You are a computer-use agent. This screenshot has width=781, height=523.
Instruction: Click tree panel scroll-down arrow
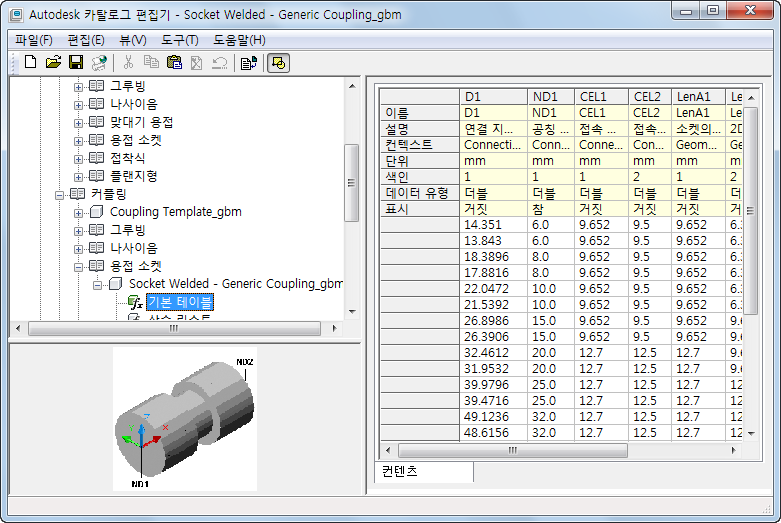tap(352, 312)
